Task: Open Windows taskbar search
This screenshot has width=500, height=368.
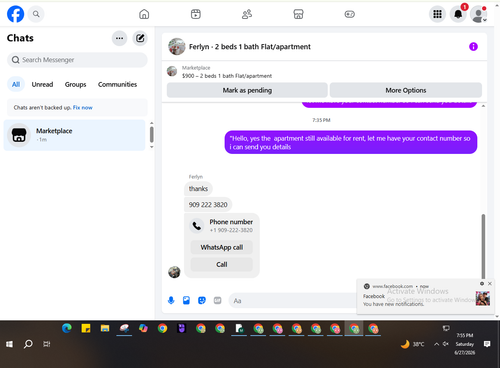Action: (28, 344)
